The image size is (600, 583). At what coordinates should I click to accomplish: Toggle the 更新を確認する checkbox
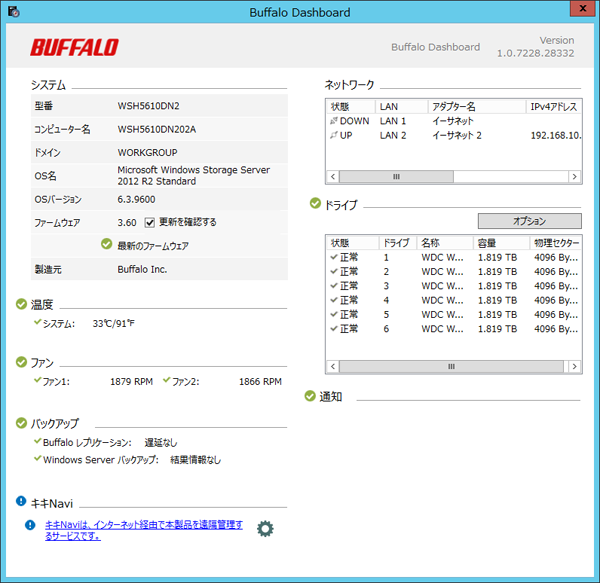pyautogui.click(x=150, y=222)
